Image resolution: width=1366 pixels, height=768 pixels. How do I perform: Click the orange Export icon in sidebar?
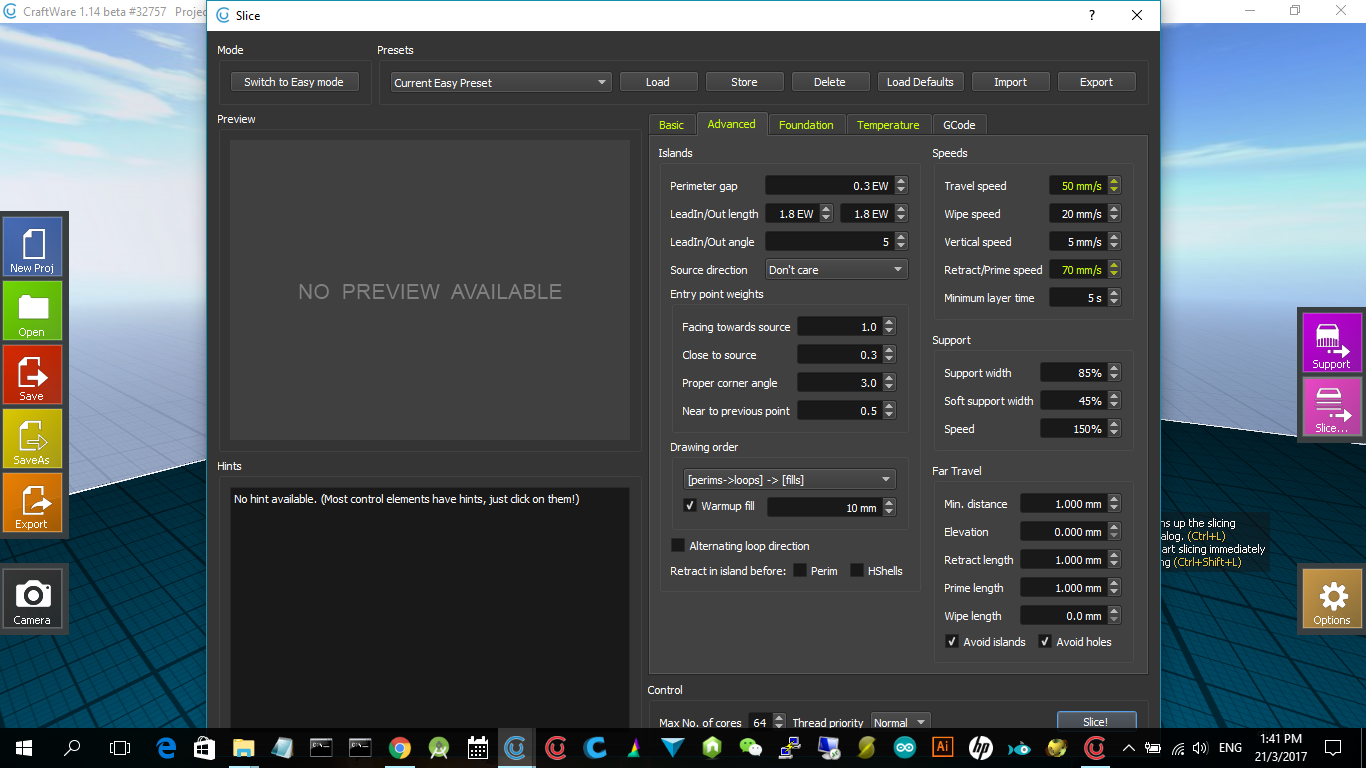pyautogui.click(x=33, y=502)
